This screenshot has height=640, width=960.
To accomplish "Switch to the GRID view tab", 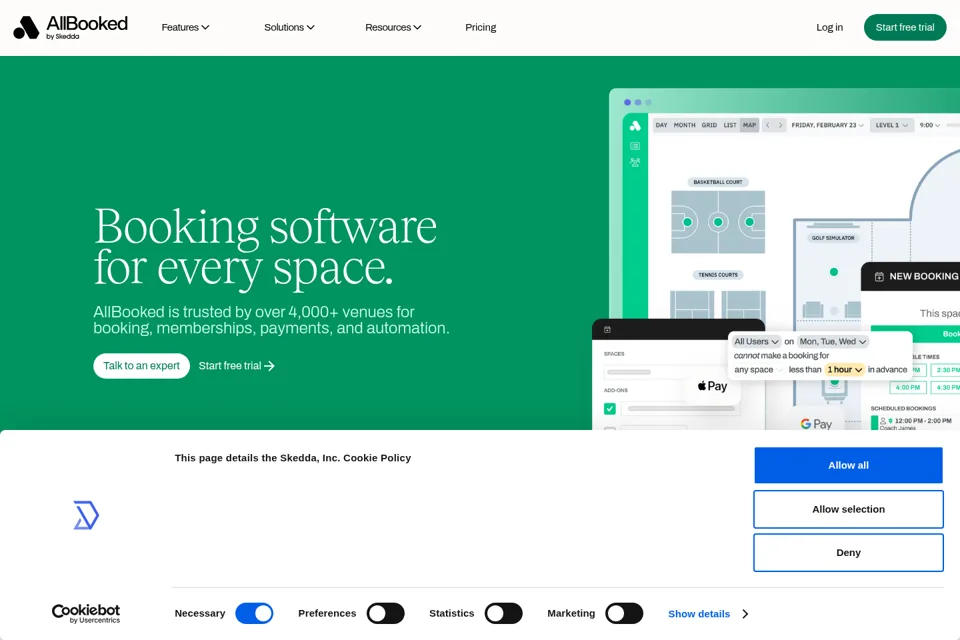I will (x=709, y=125).
